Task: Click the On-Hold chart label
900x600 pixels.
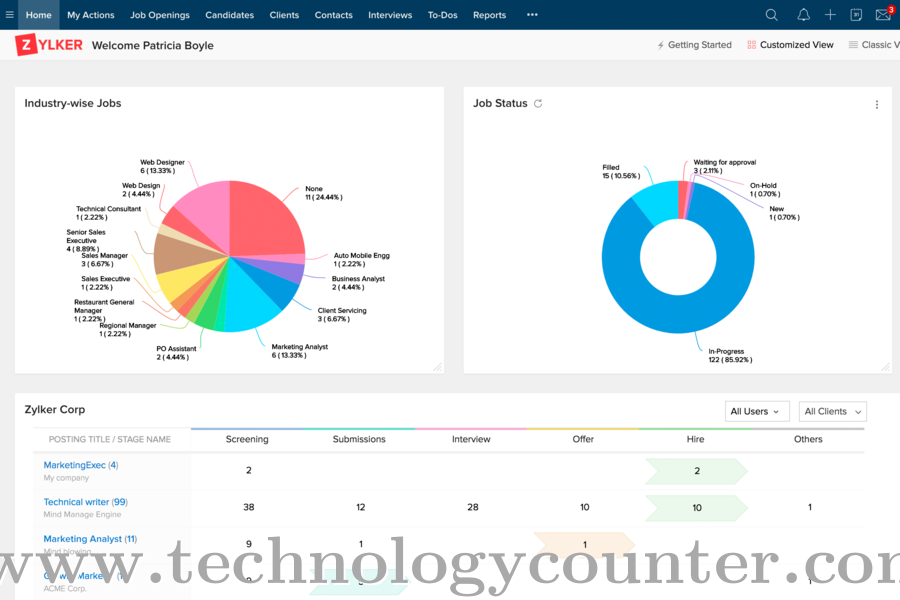Action: click(x=765, y=190)
